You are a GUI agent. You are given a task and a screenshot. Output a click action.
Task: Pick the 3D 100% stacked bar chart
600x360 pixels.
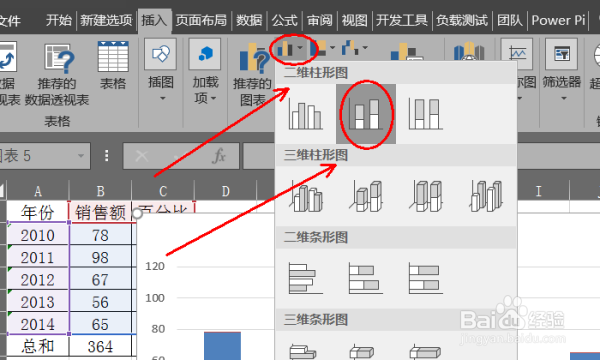[x=425, y=351]
